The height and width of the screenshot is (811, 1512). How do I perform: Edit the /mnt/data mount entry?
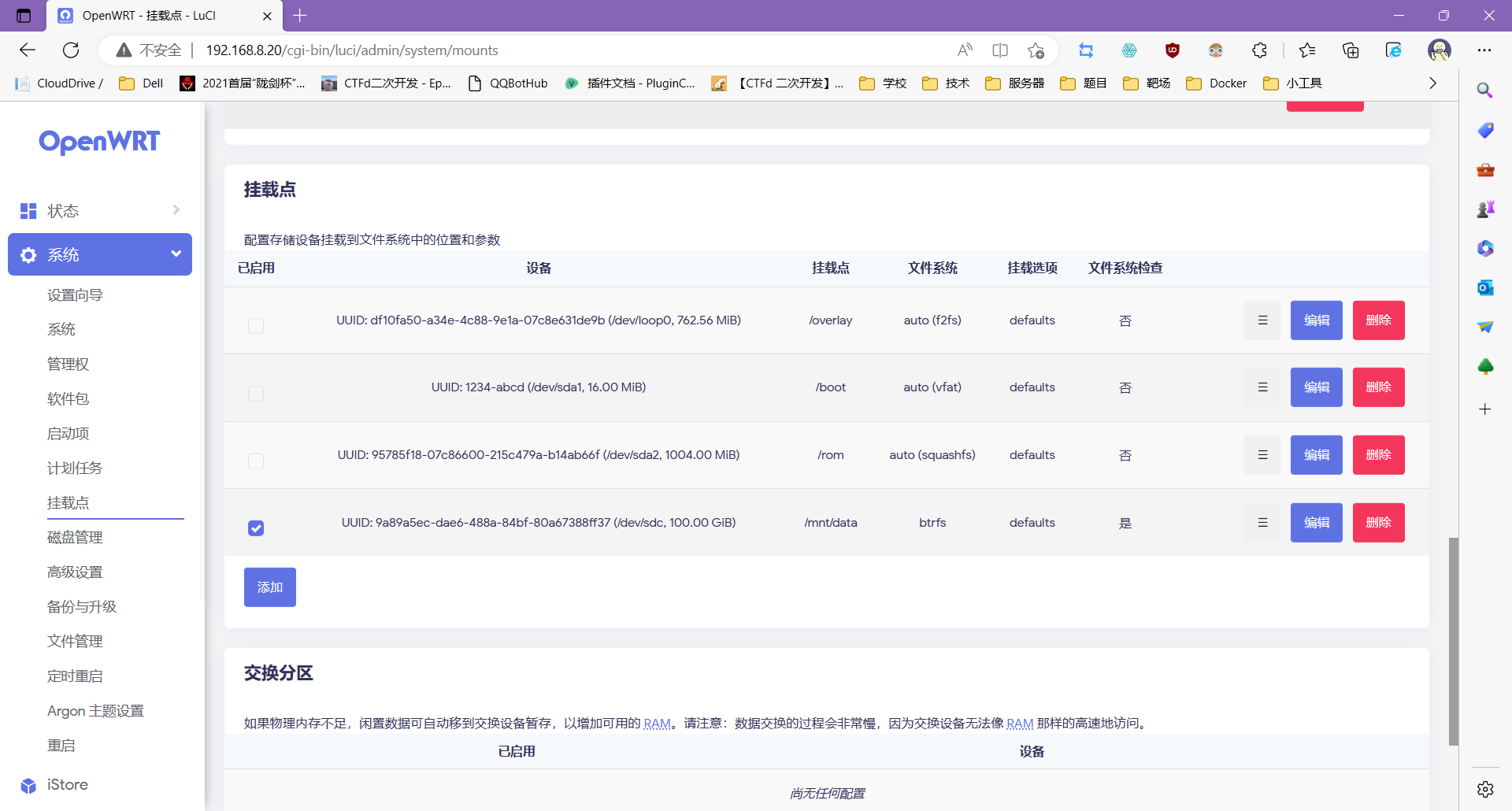[x=1316, y=523]
